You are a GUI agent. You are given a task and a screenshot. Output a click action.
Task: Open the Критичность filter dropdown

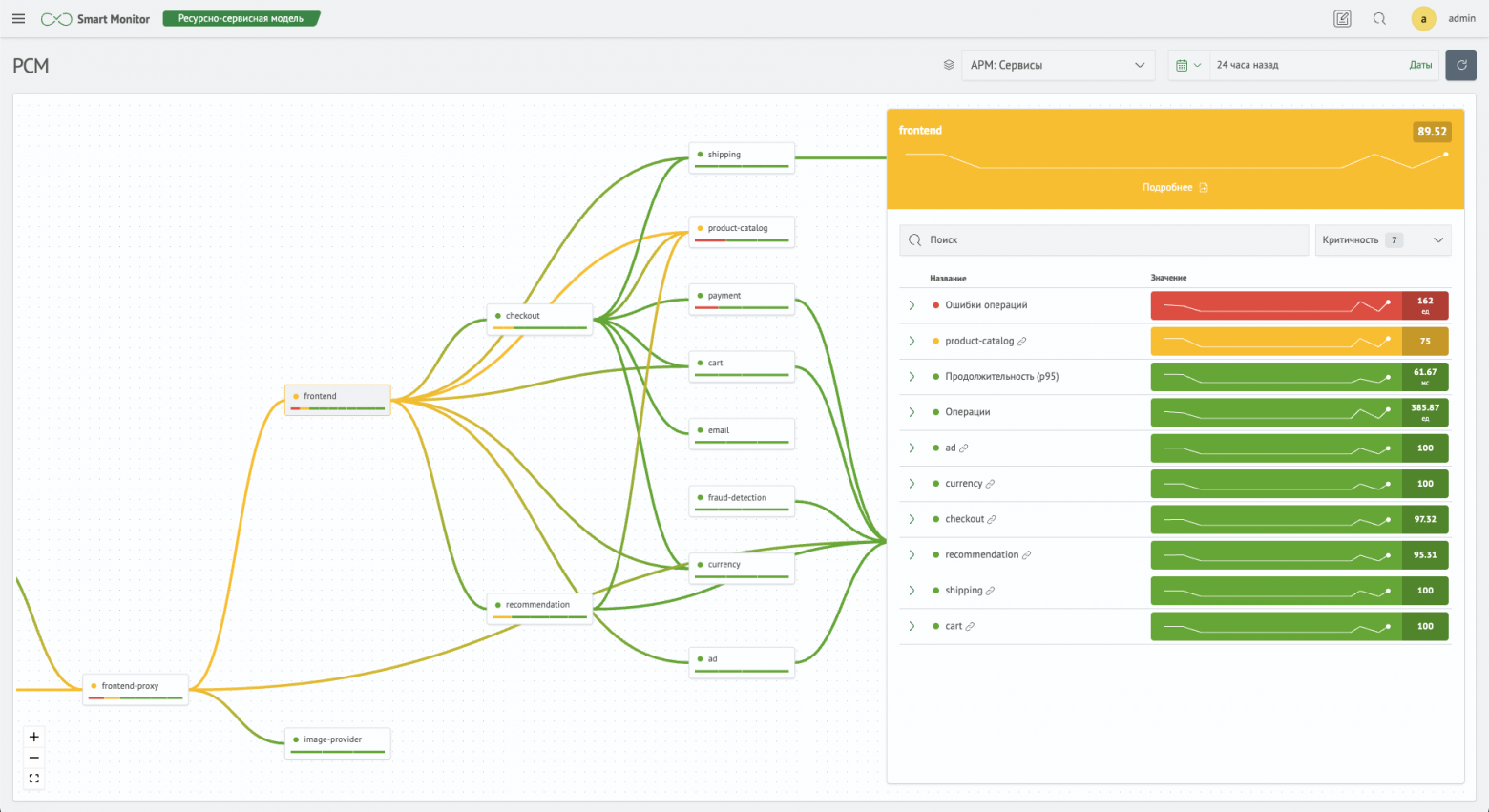tap(1383, 239)
